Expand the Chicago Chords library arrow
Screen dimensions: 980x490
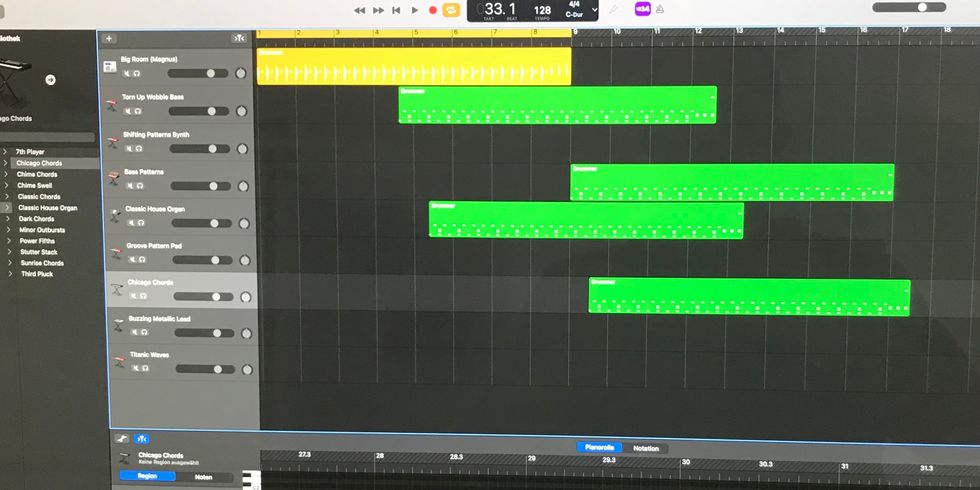(x=5, y=163)
